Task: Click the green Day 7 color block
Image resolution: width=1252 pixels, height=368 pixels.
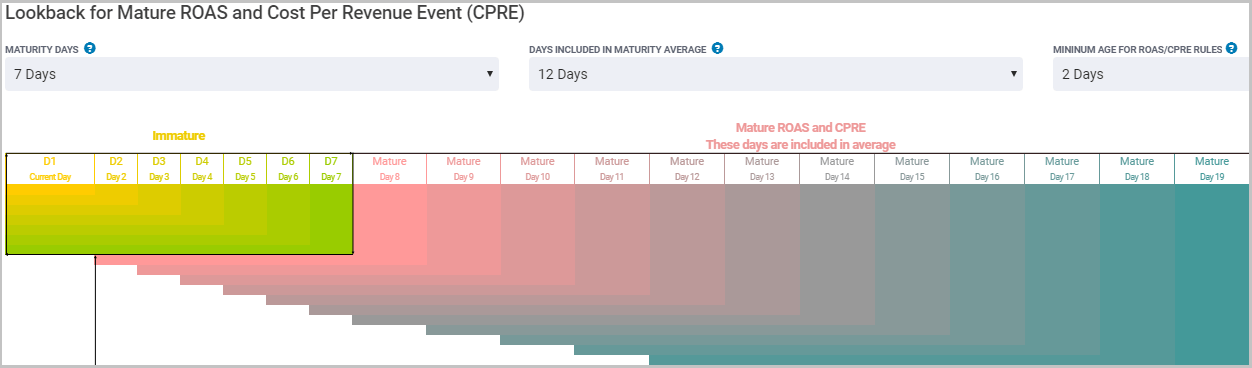Action: point(331,219)
